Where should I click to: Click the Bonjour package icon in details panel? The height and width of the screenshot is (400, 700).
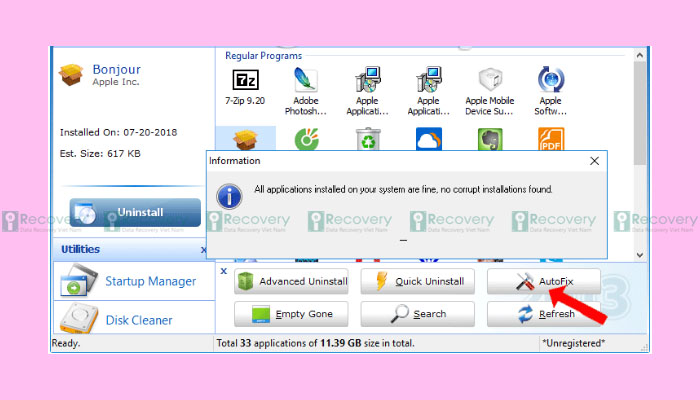point(71,75)
